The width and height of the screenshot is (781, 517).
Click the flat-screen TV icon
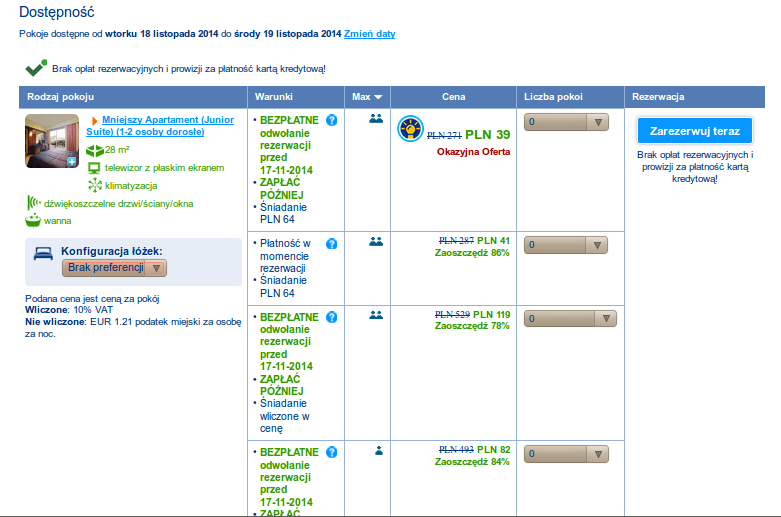click(94, 168)
